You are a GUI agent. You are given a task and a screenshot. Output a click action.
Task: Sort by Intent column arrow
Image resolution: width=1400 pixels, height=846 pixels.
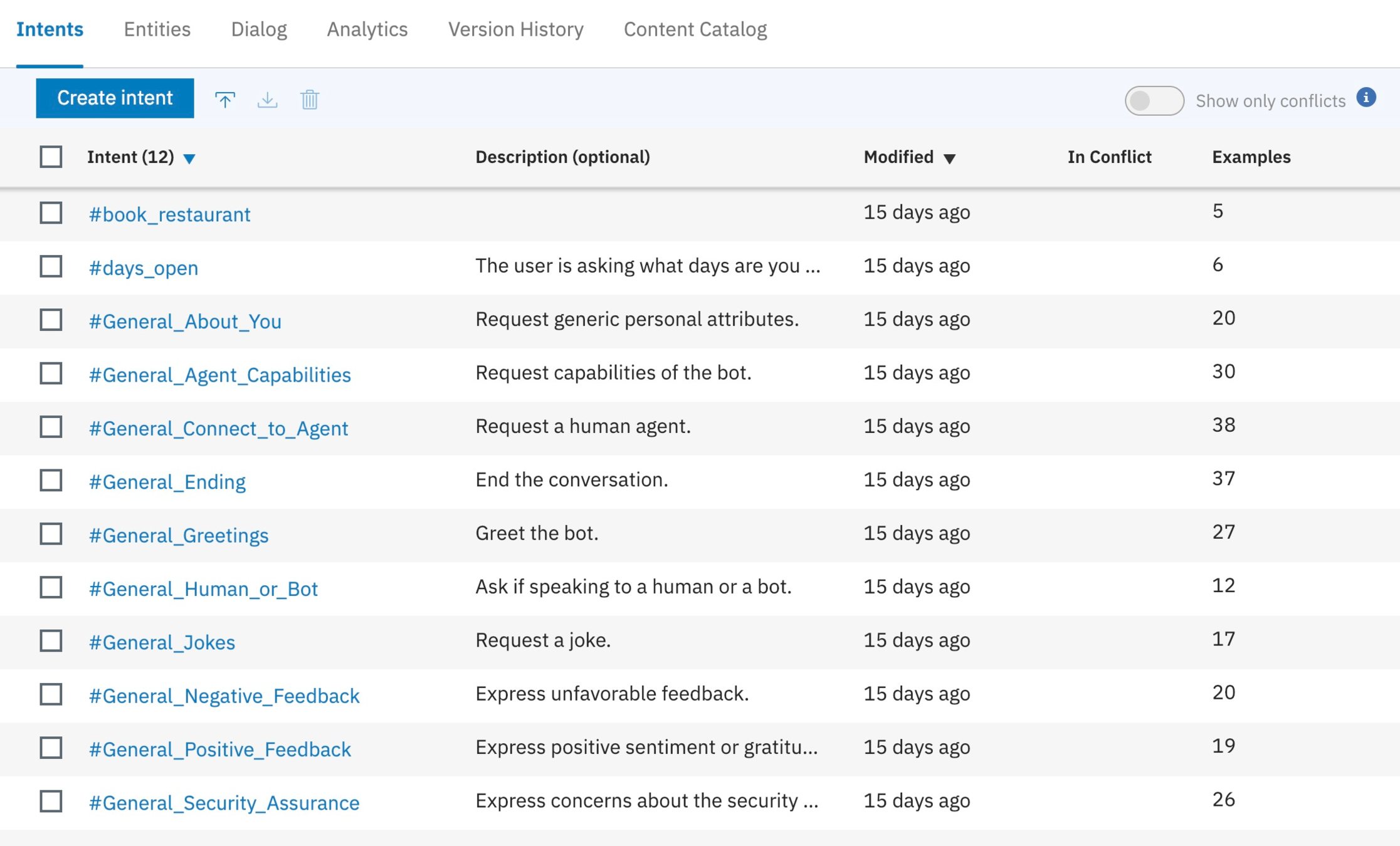[x=189, y=159]
